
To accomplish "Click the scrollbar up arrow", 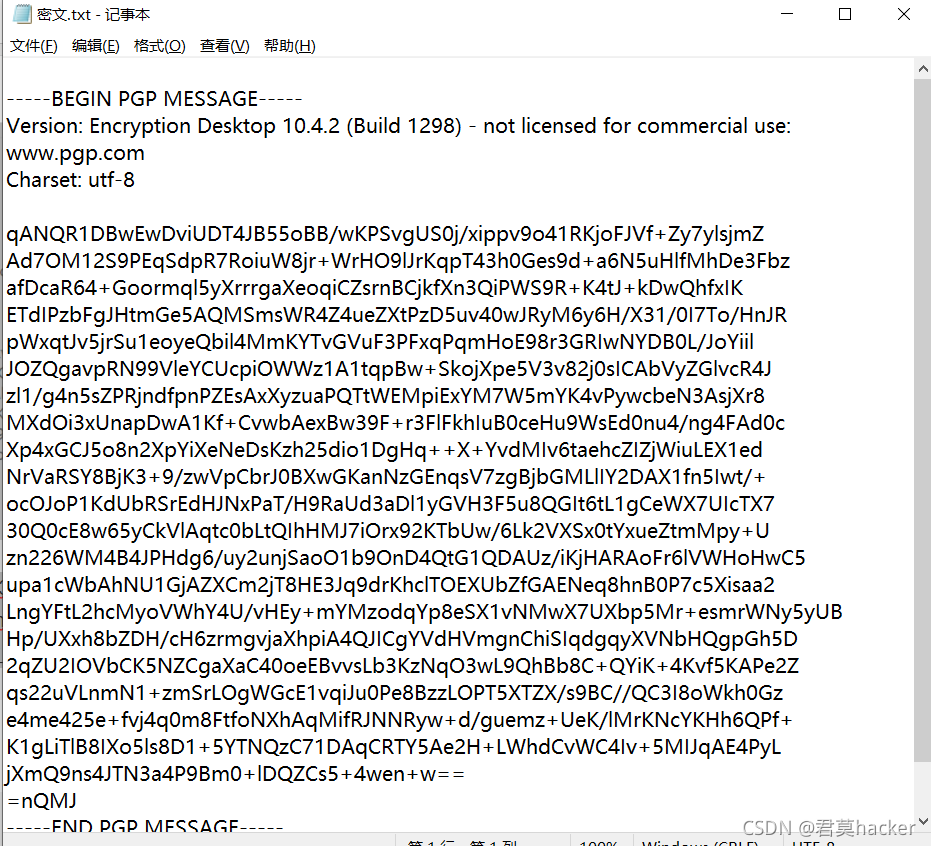I will coord(923,69).
